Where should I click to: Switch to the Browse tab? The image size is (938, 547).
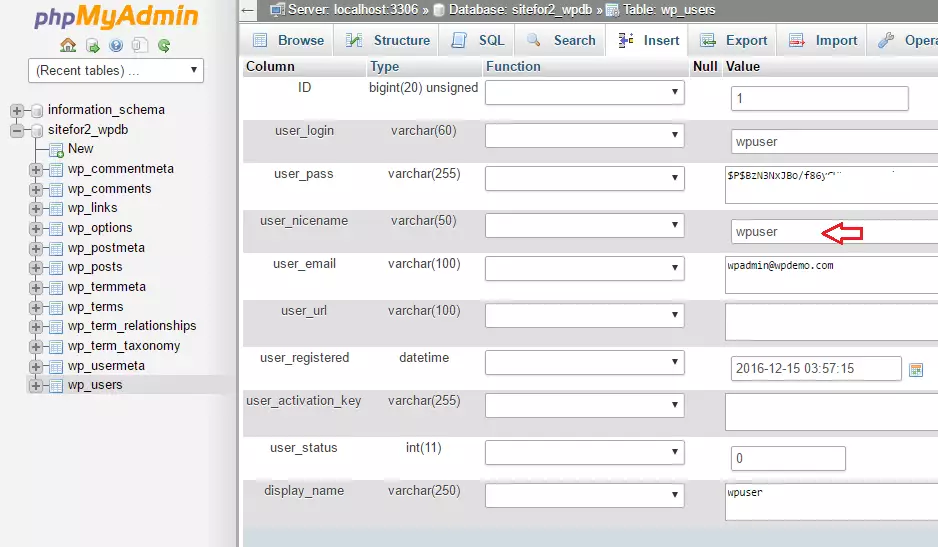tap(288, 40)
